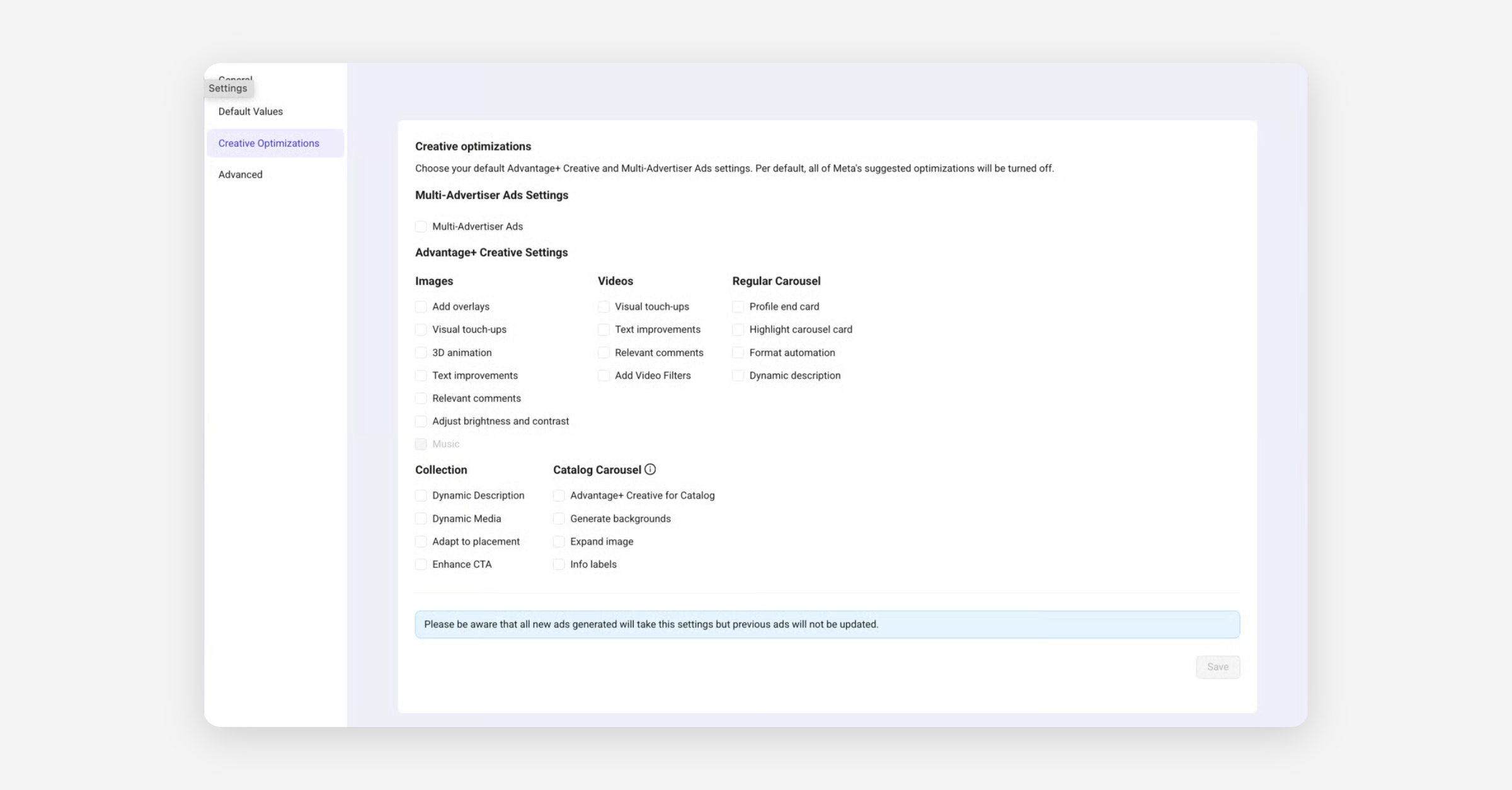Open the Default Values settings tab
Screen dimensions: 1512x790
[251, 112]
